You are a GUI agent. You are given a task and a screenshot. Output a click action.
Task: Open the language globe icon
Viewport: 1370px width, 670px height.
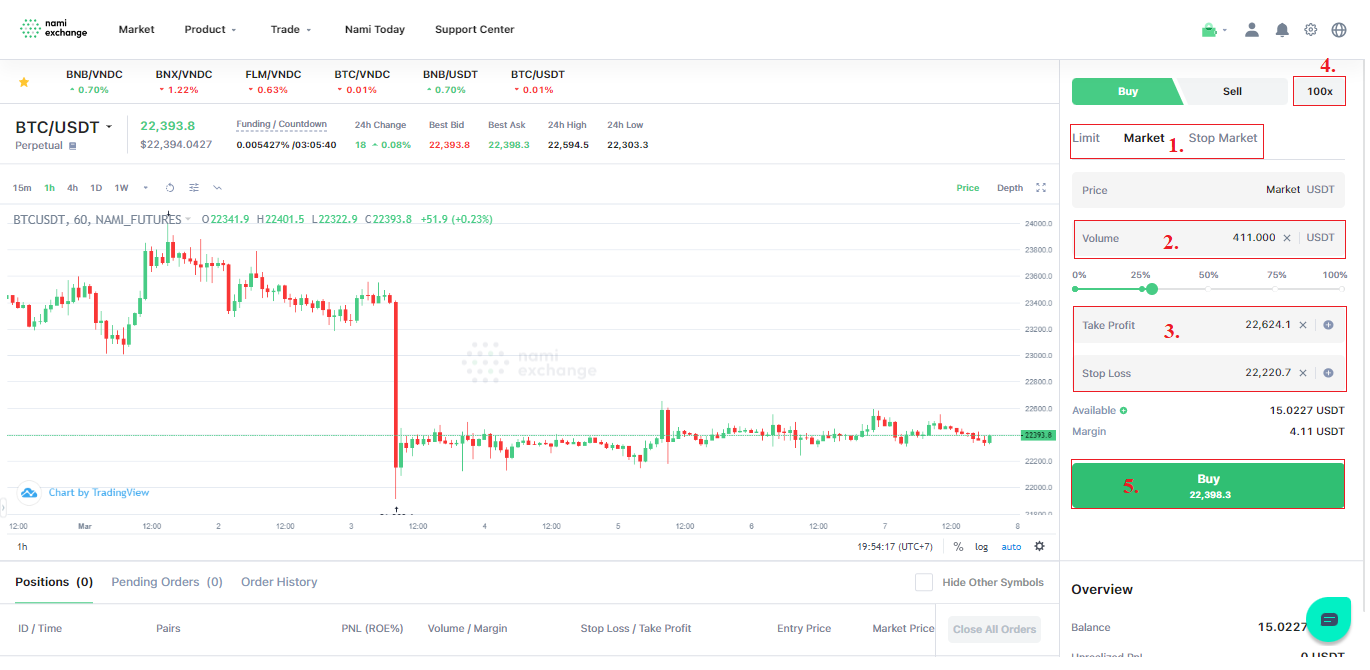(x=1340, y=30)
